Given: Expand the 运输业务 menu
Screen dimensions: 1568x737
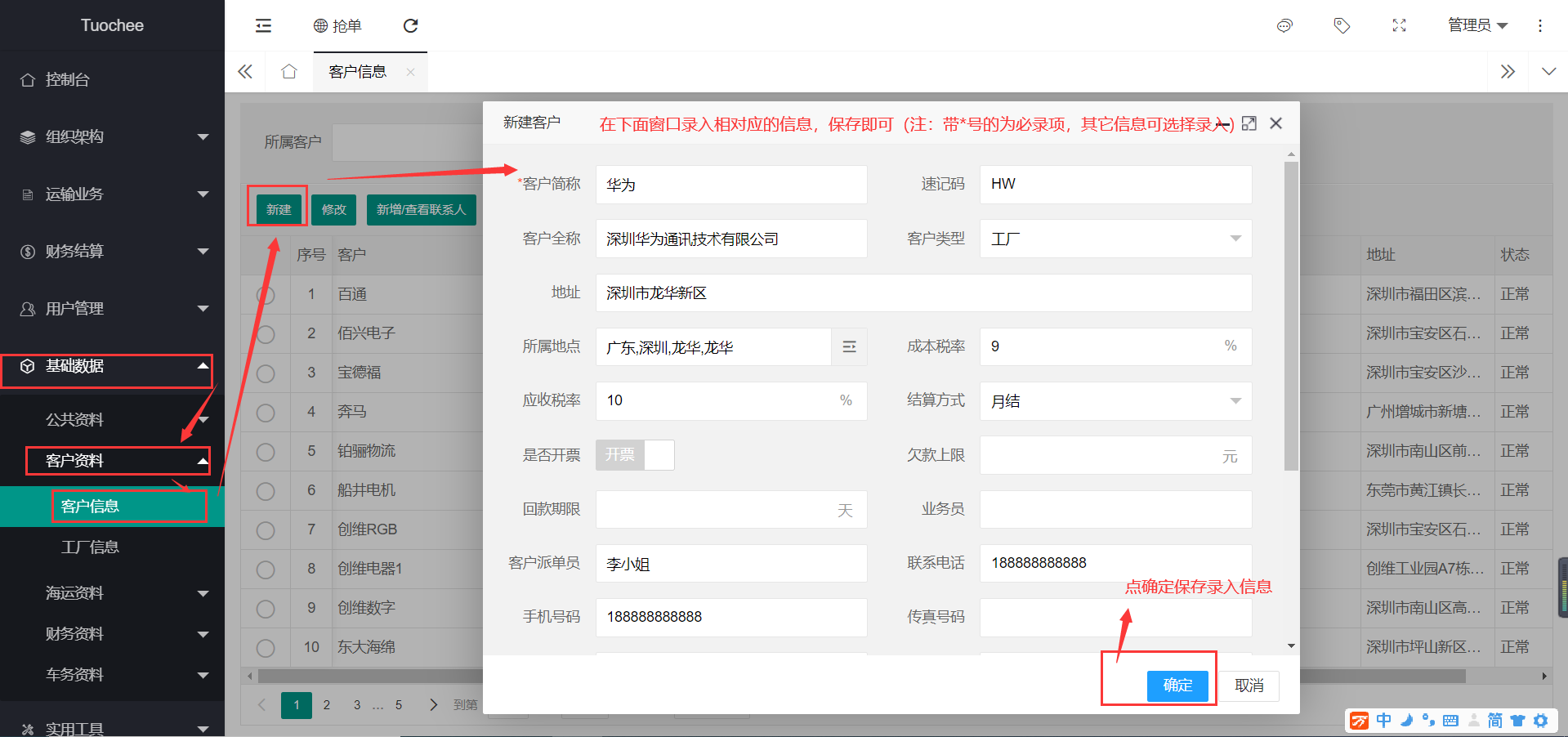Looking at the screenshot, I should coord(203,194).
